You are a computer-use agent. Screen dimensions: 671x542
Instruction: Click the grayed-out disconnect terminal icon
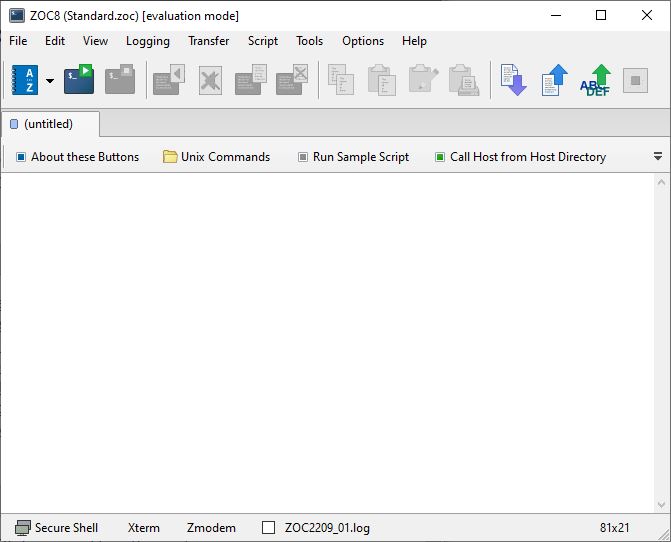pyautogui.click(x=120, y=79)
